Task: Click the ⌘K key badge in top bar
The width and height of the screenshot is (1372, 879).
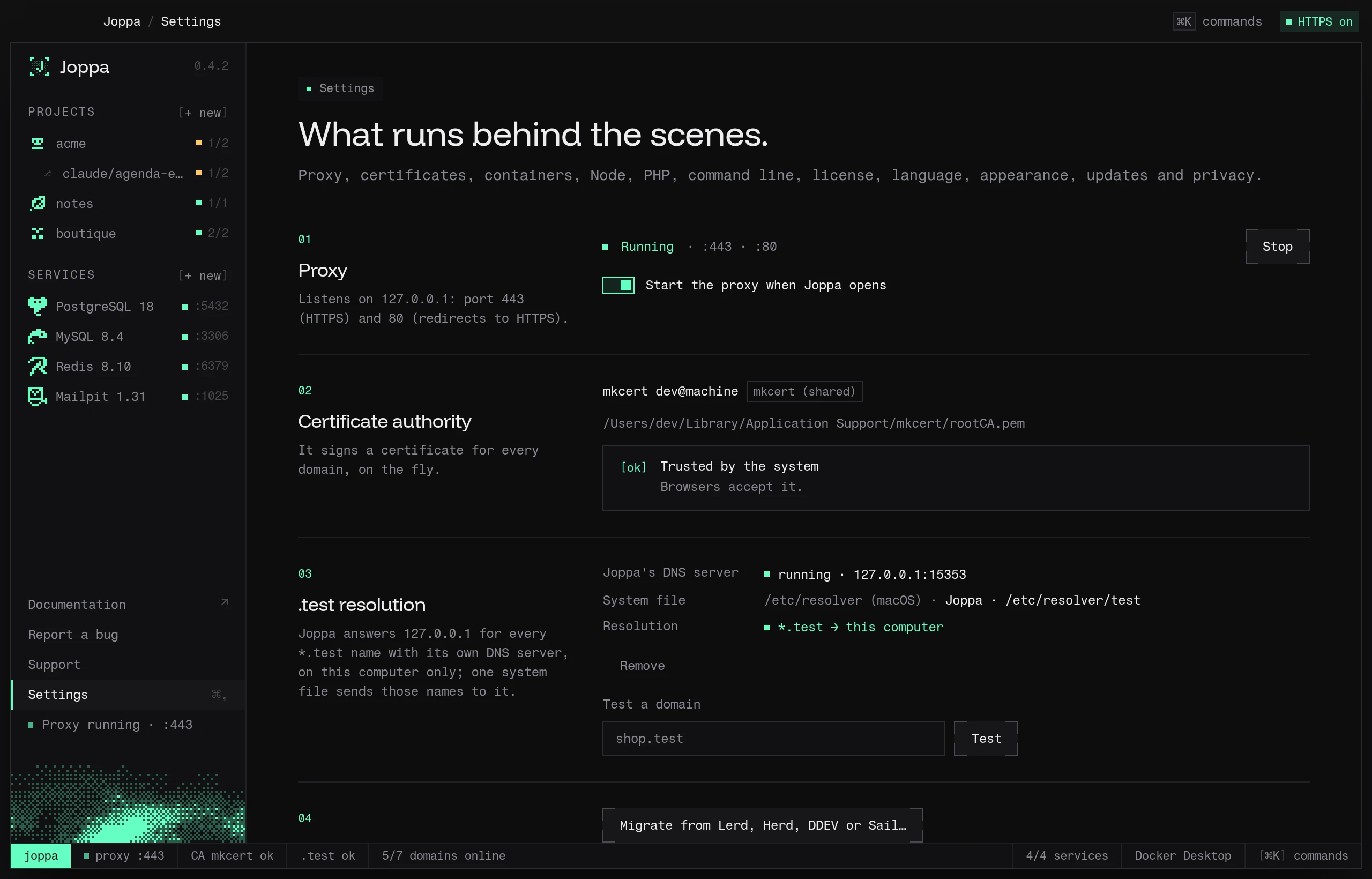Action: (1184, 21)
